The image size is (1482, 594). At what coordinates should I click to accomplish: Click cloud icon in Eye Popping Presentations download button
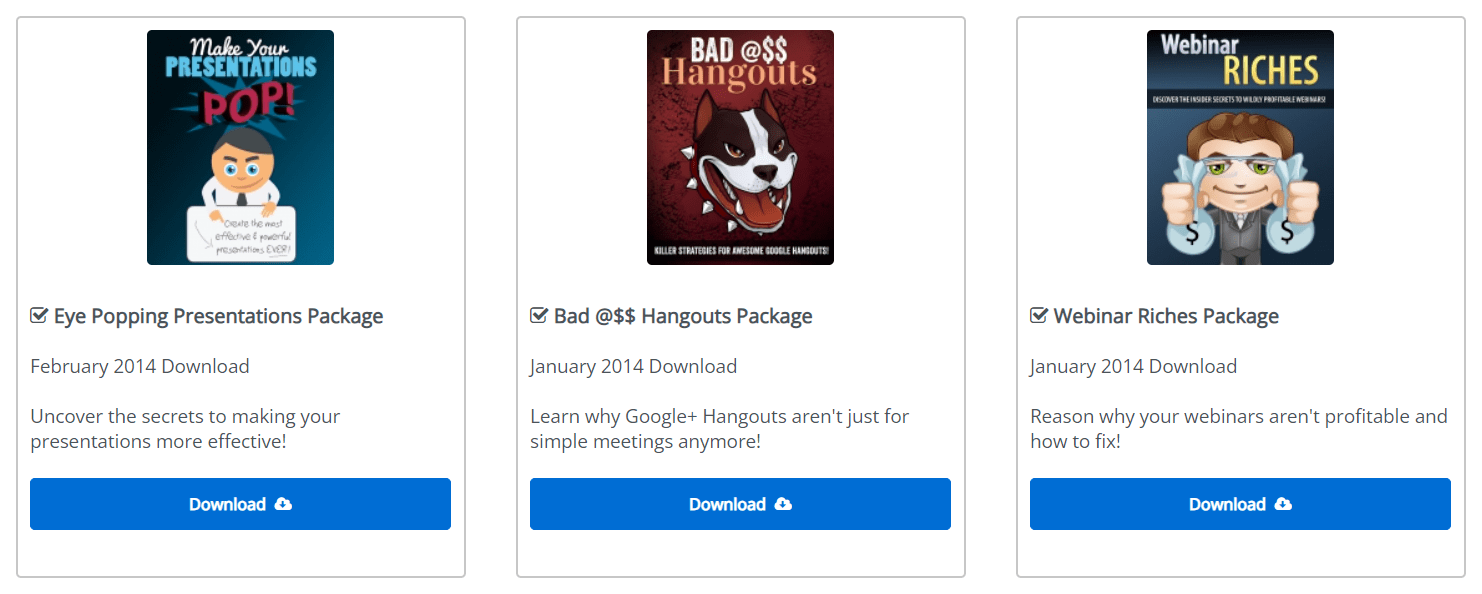(x=284, y=504)
